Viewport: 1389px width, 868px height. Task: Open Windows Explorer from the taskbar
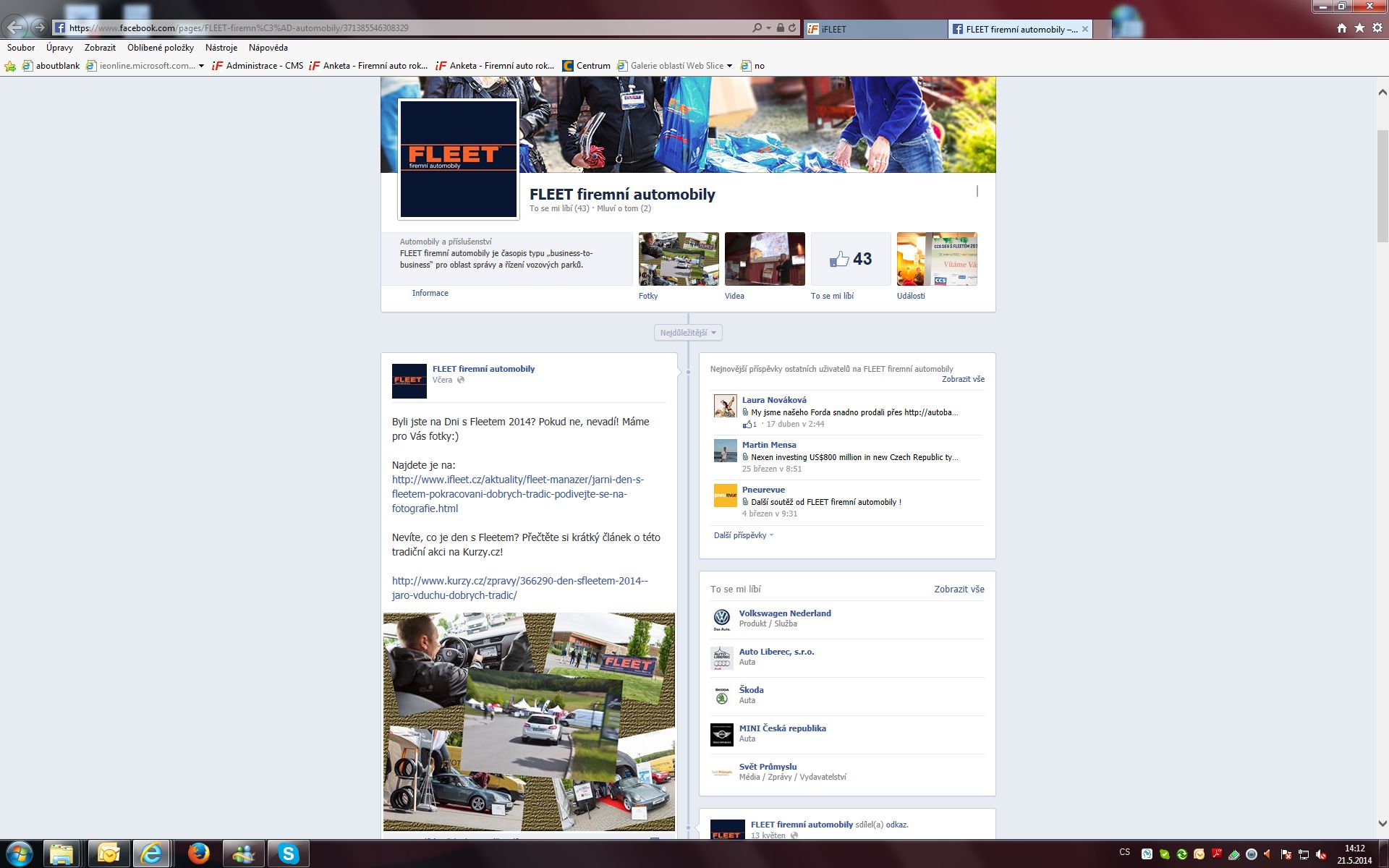click(x=62, y=854)
